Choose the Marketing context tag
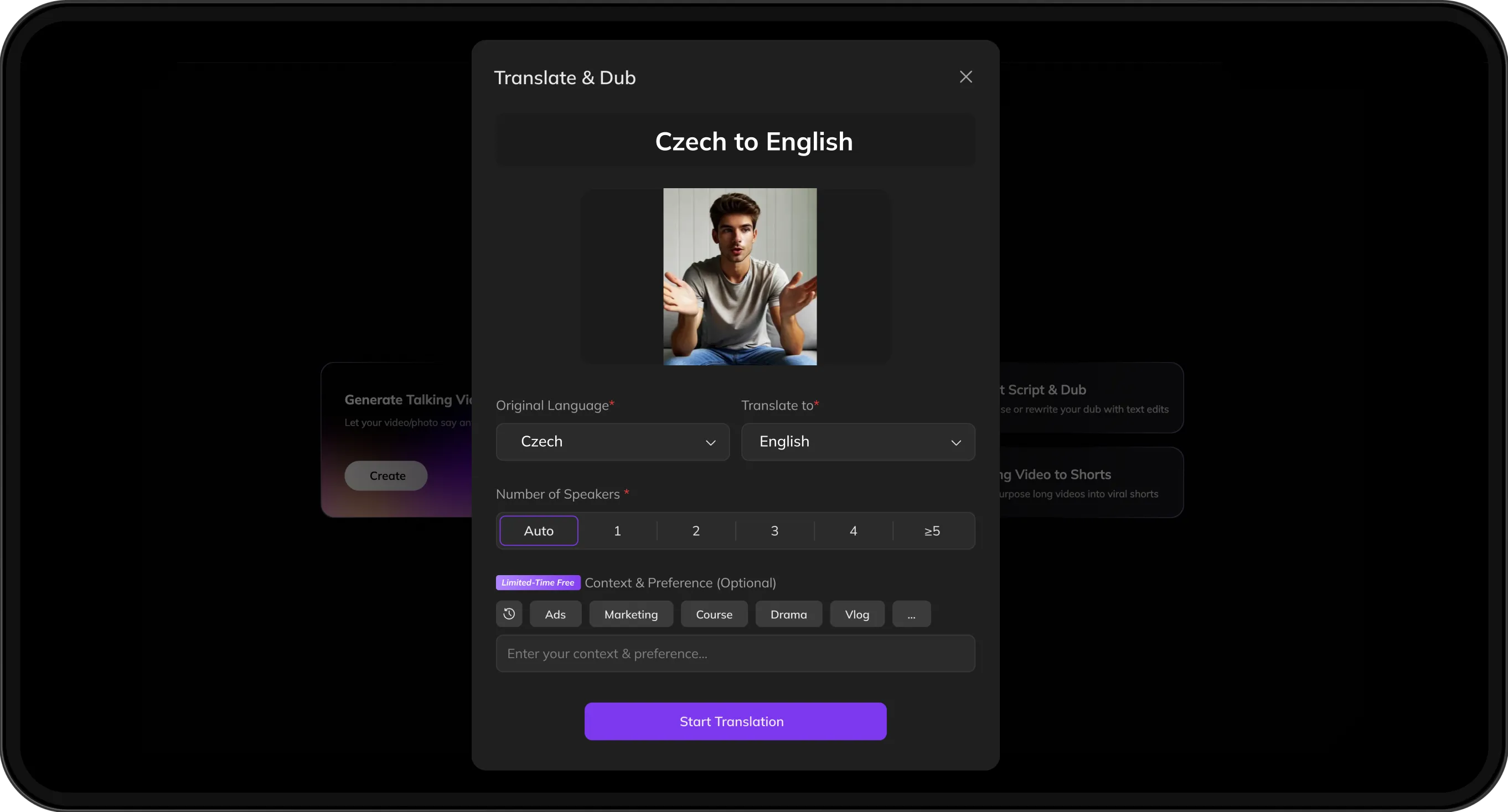Image resolution: width=1508 pixels, height=812 pixels. point(631,613)
